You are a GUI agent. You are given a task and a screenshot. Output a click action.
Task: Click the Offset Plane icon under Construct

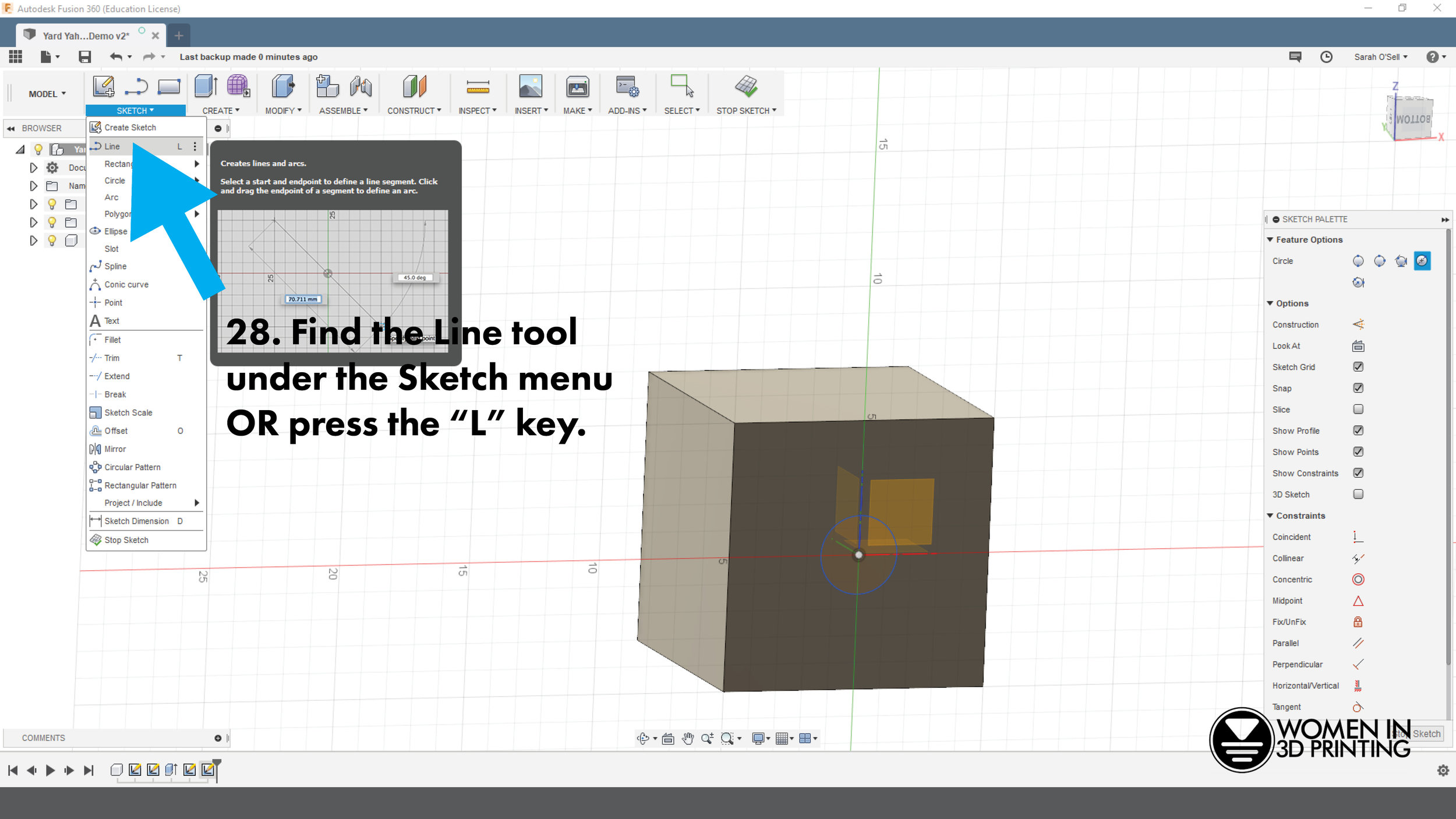tap(415, 86)
